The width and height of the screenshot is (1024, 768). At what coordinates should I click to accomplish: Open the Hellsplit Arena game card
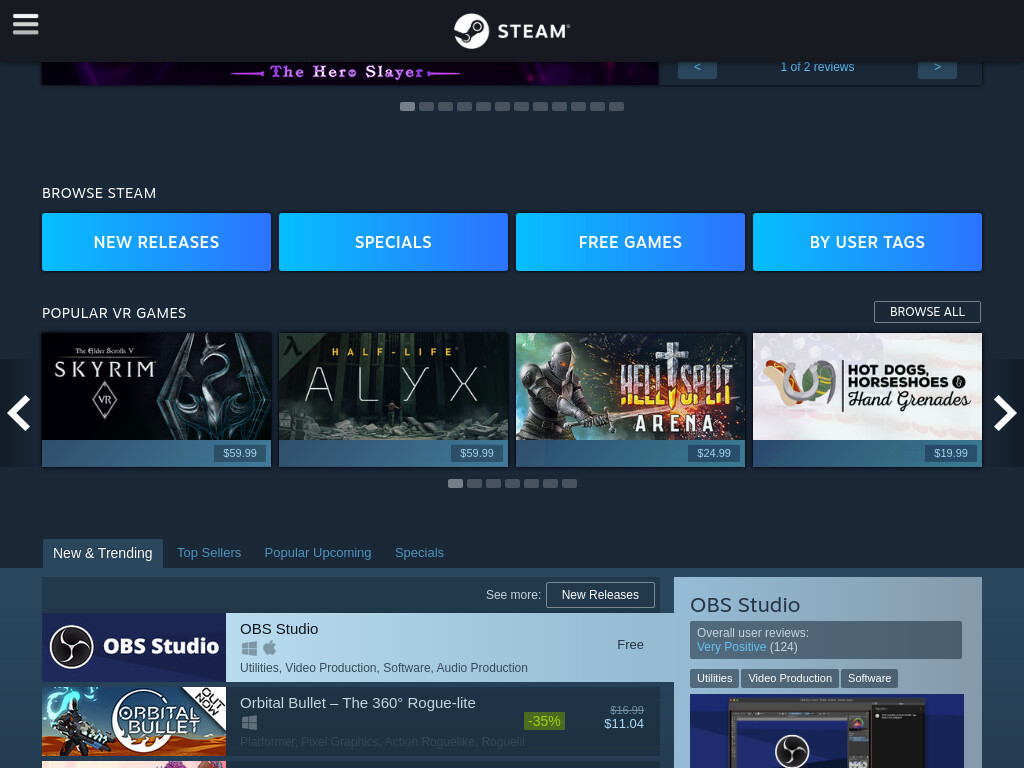630,400
